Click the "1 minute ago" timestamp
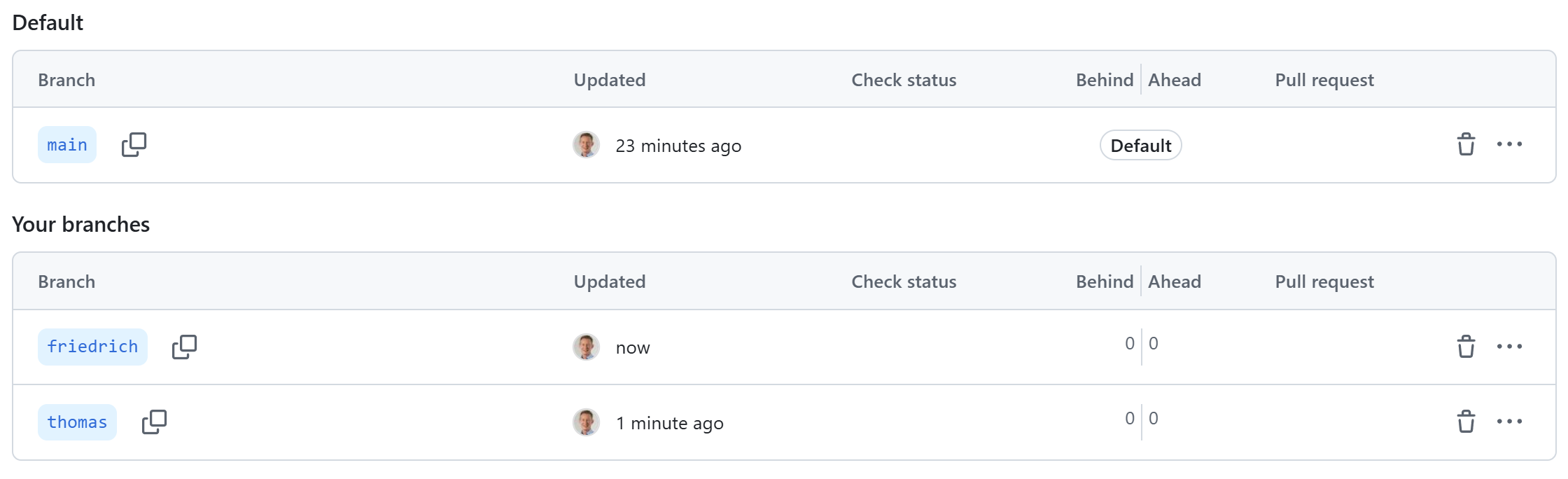The height and width of the screenshot is (479, 1568). [669, 423]
